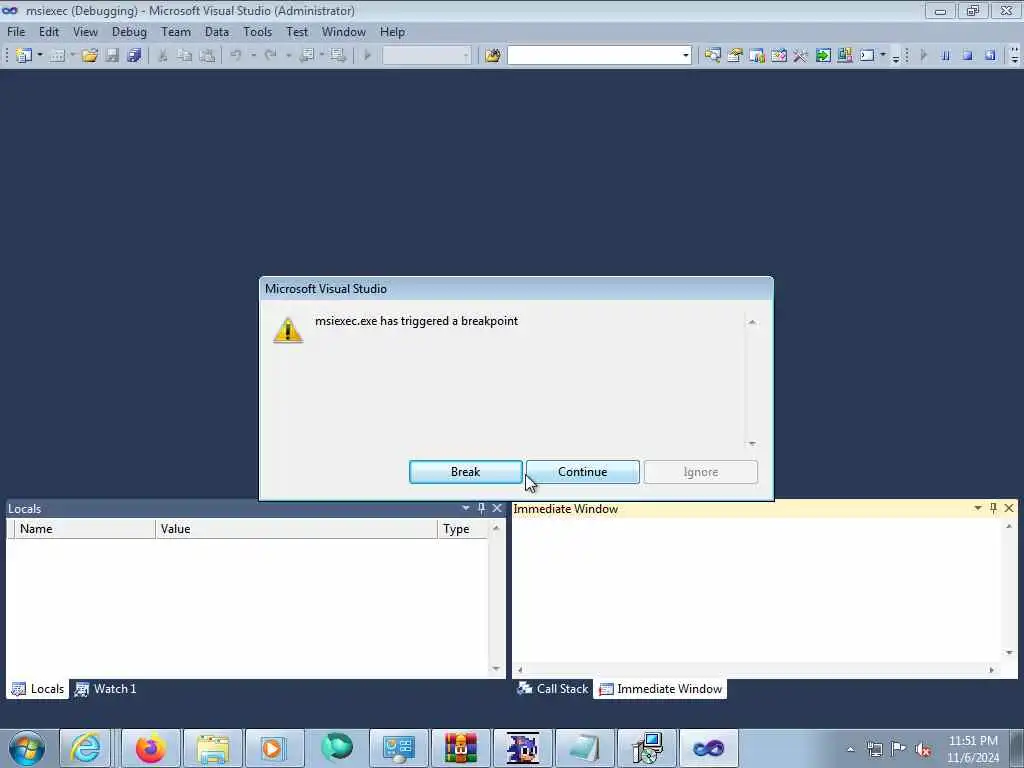Open the Tools menu
The height and width of the screenshot is (768, 1024).
(257, 32)
